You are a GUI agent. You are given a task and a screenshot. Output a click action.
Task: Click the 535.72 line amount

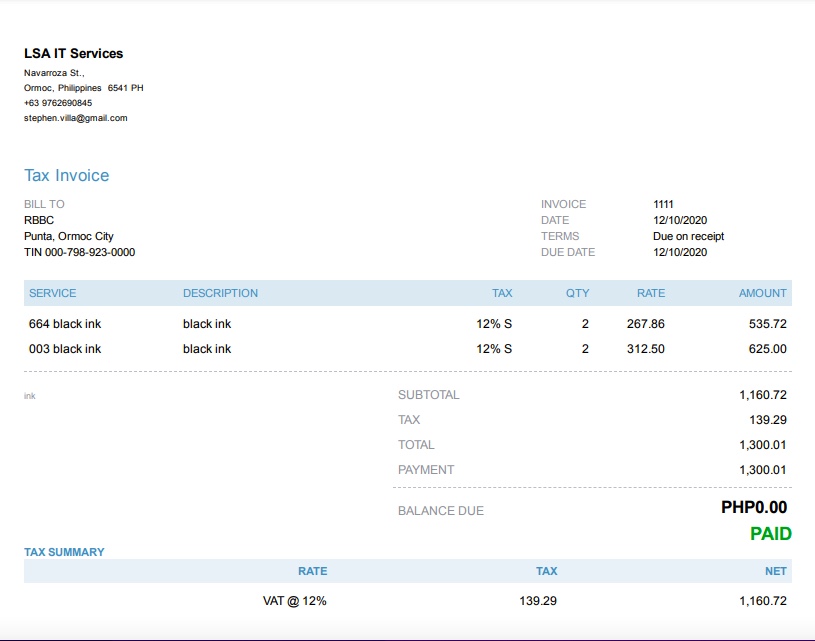point(767,324)
